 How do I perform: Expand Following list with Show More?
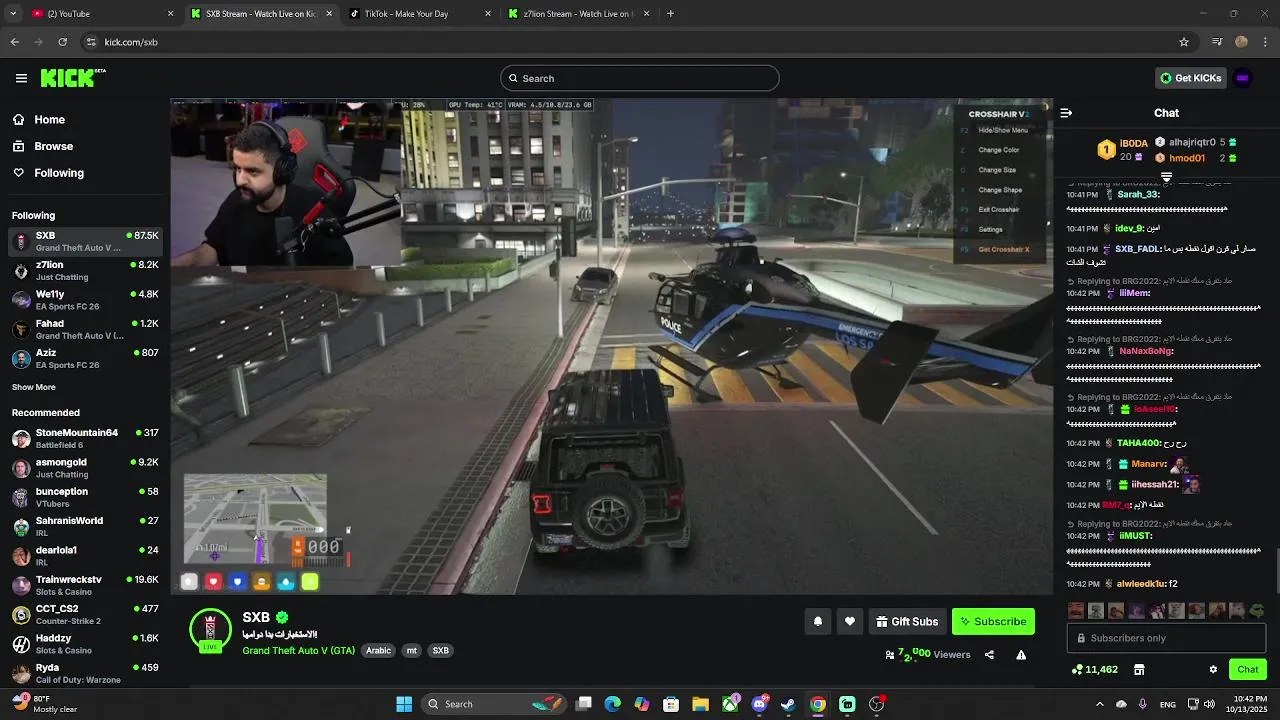[x=34, y=387]
